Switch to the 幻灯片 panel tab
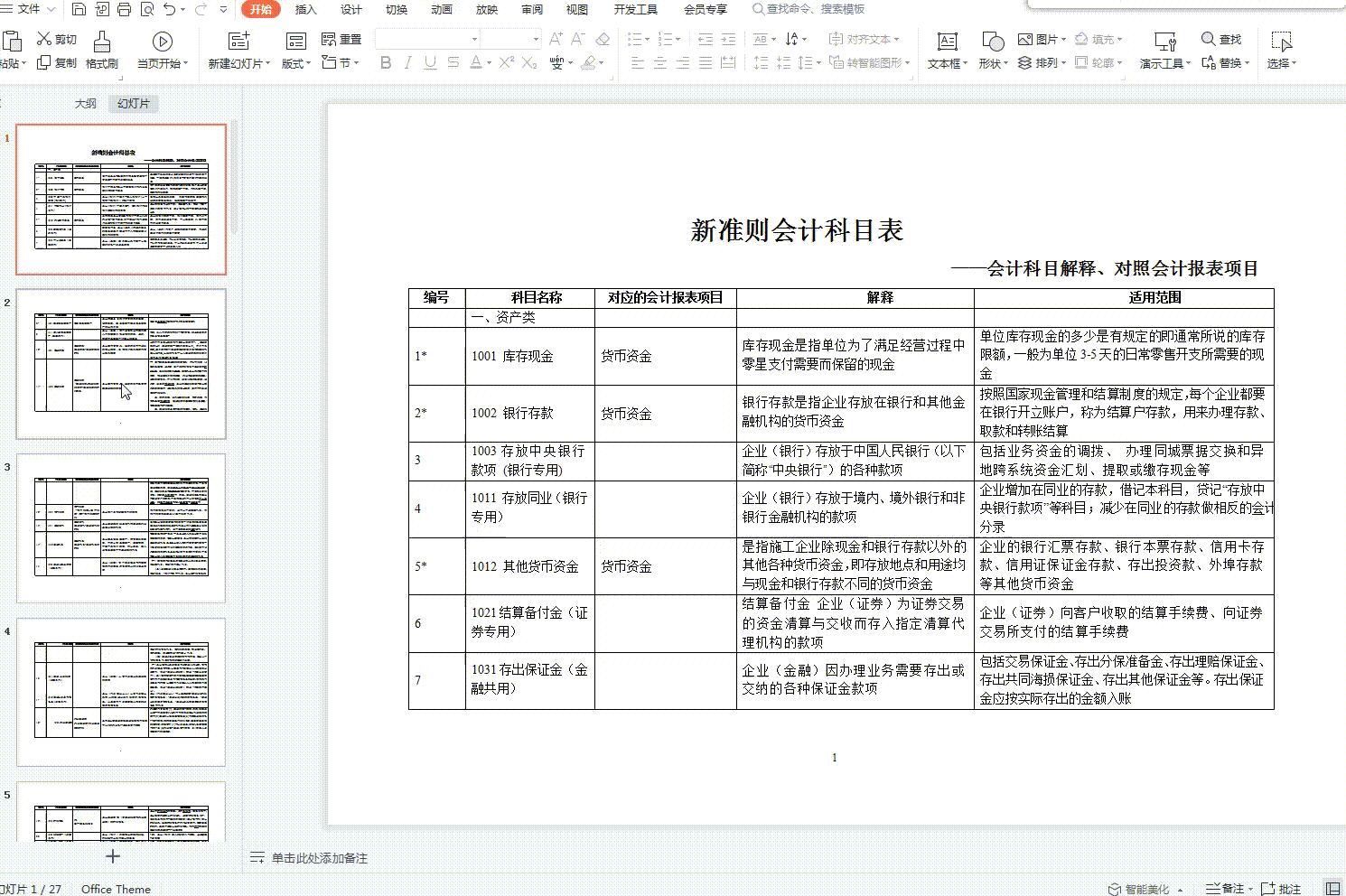Screen dimensions: 1346x896 [x=133, y=103]
